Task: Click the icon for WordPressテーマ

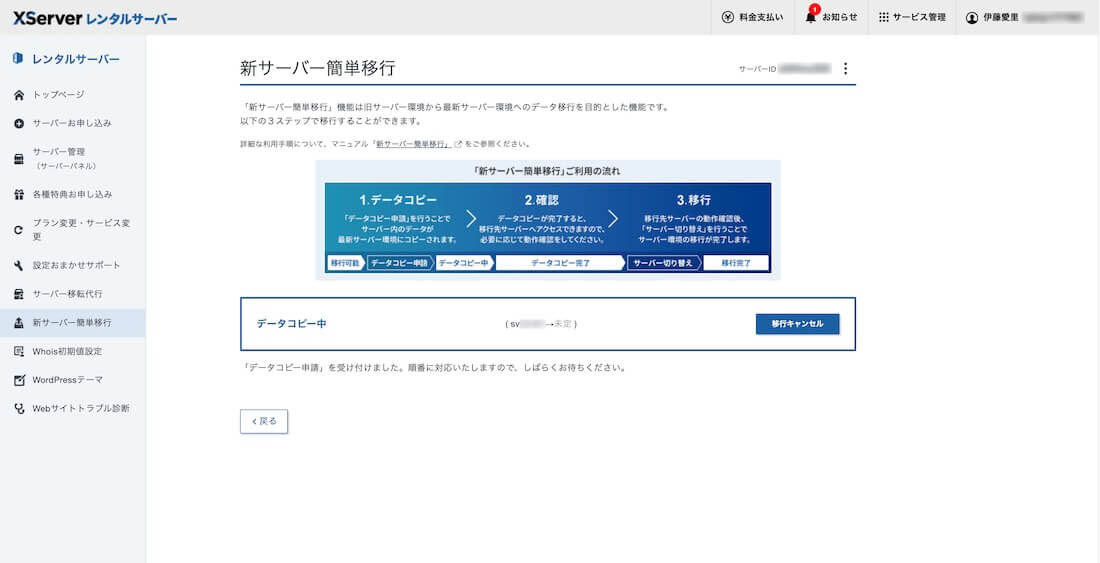Action: [x=19, y=380]
